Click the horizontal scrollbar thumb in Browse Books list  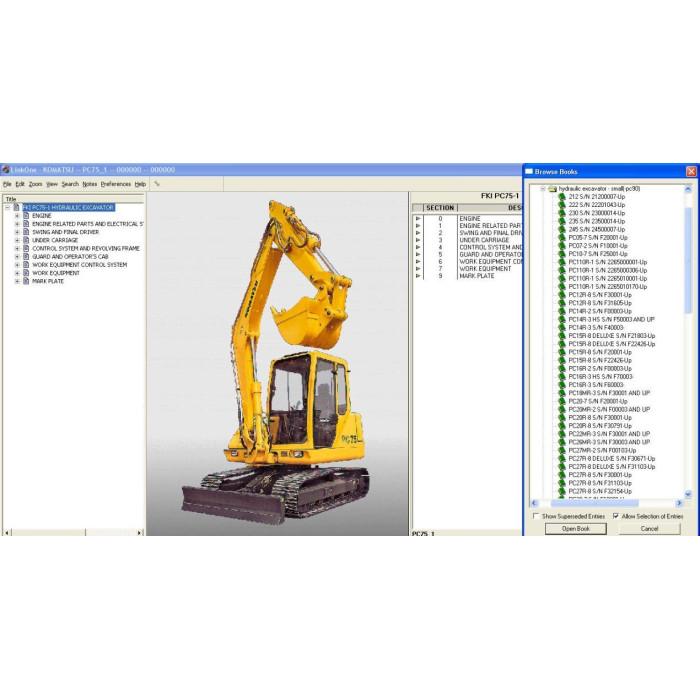pyautogui.click(x=594, y=503)
